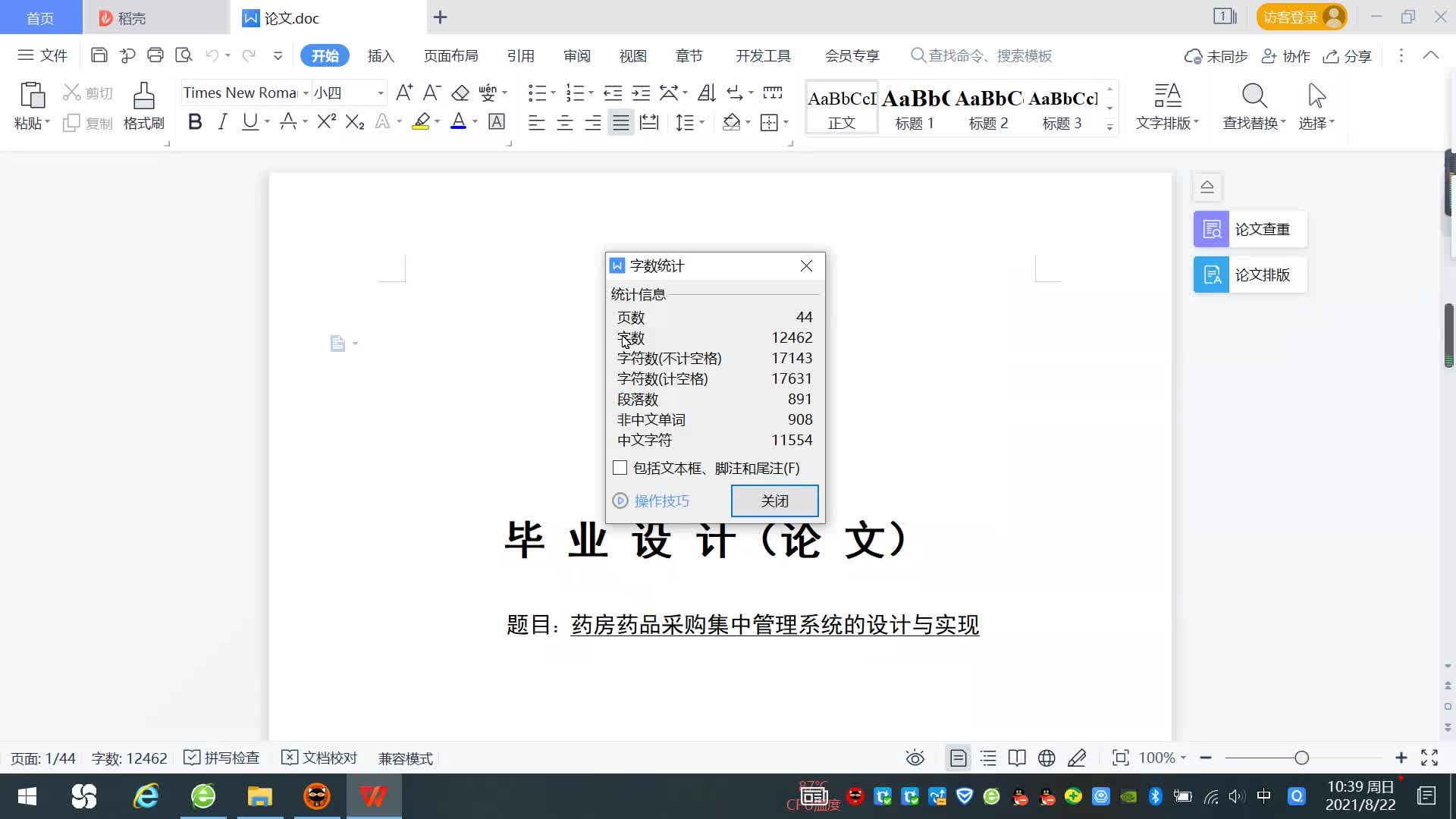
Task: Increase paragraph indent
Action: [641, 93]
